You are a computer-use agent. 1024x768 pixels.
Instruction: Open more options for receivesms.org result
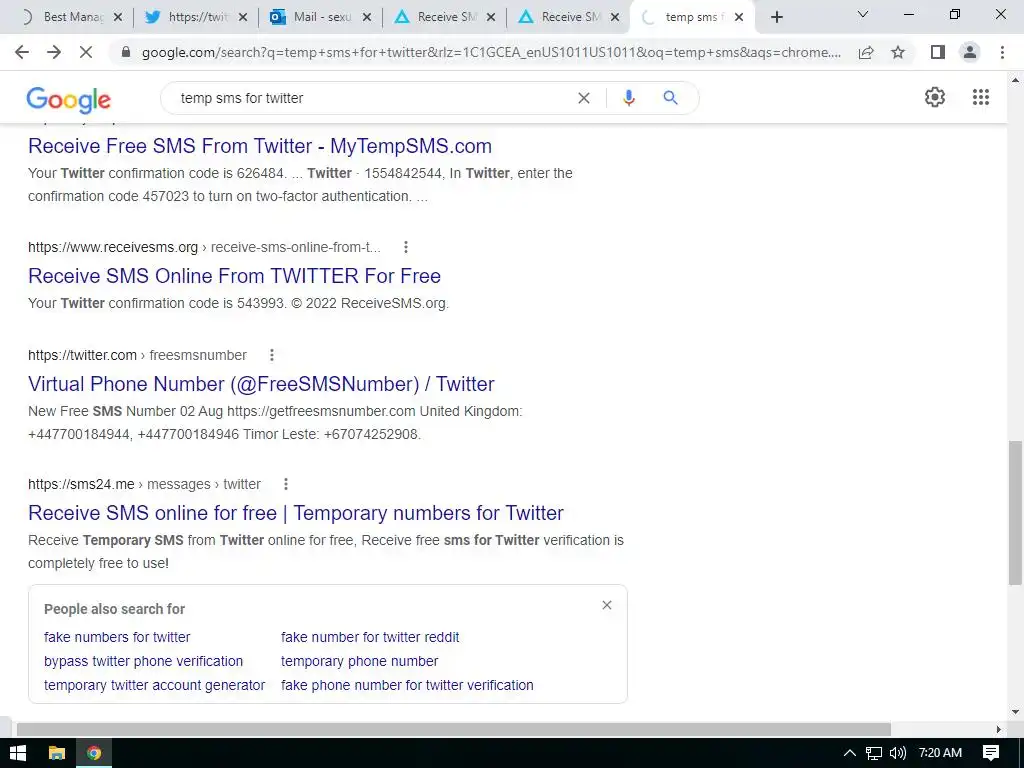click(406, 247)
